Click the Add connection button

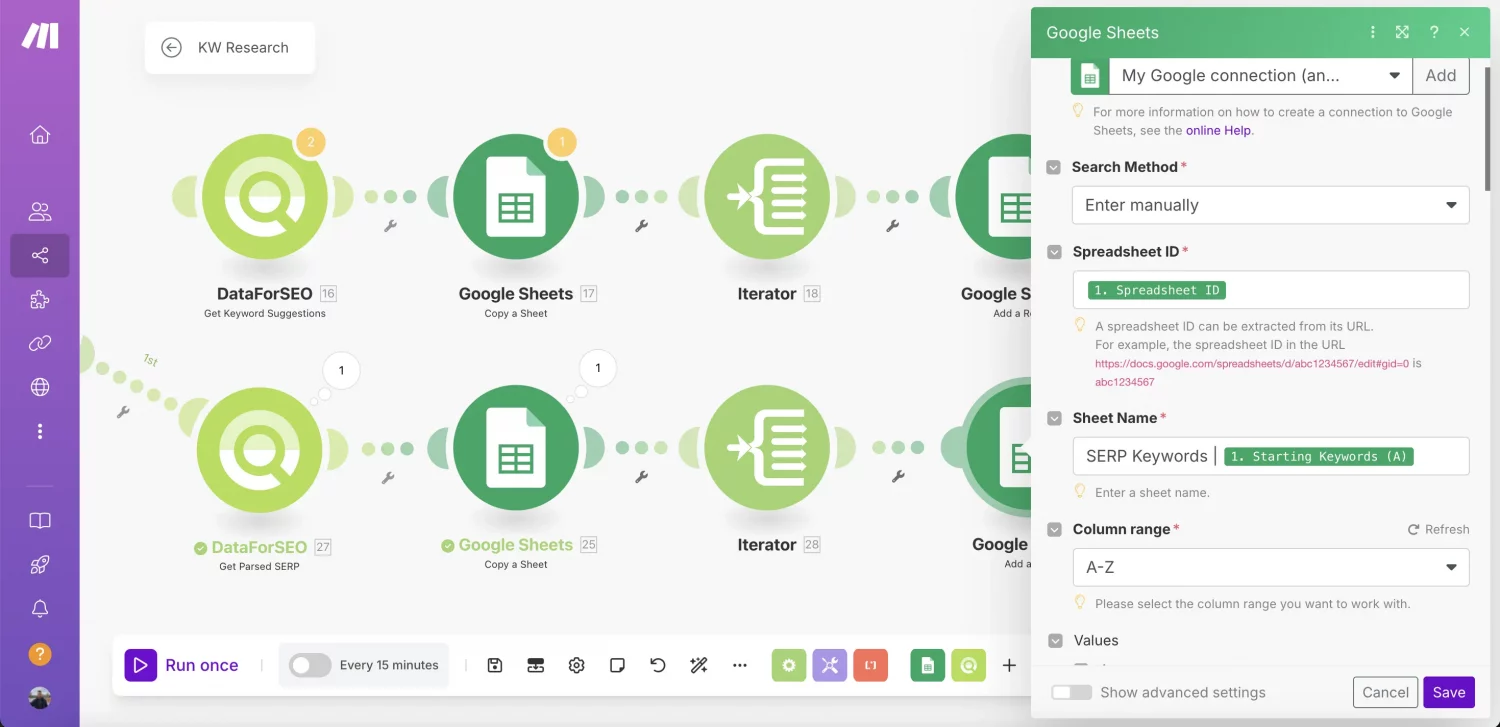pos(1441,76)
